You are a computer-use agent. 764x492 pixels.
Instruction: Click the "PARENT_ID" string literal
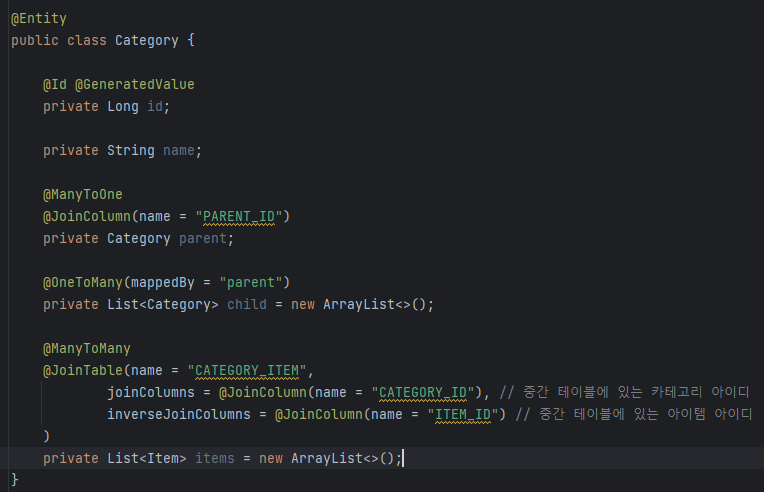tap(239, 216)
